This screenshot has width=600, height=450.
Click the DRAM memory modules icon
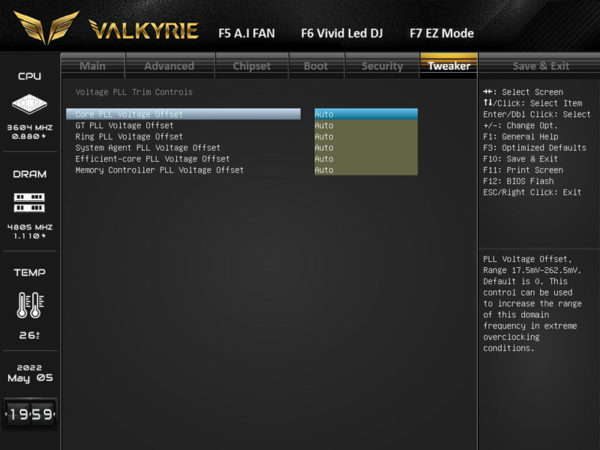click(29, 202)
